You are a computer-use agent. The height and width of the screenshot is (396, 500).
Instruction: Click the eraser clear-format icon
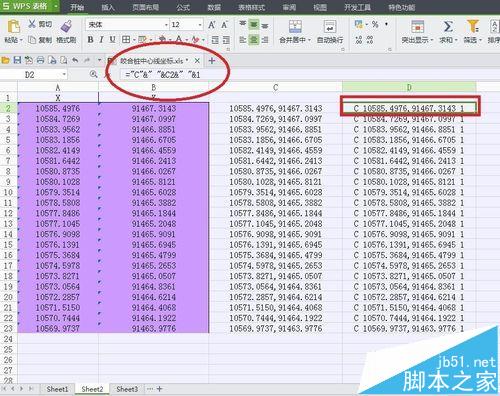(196, 40)
